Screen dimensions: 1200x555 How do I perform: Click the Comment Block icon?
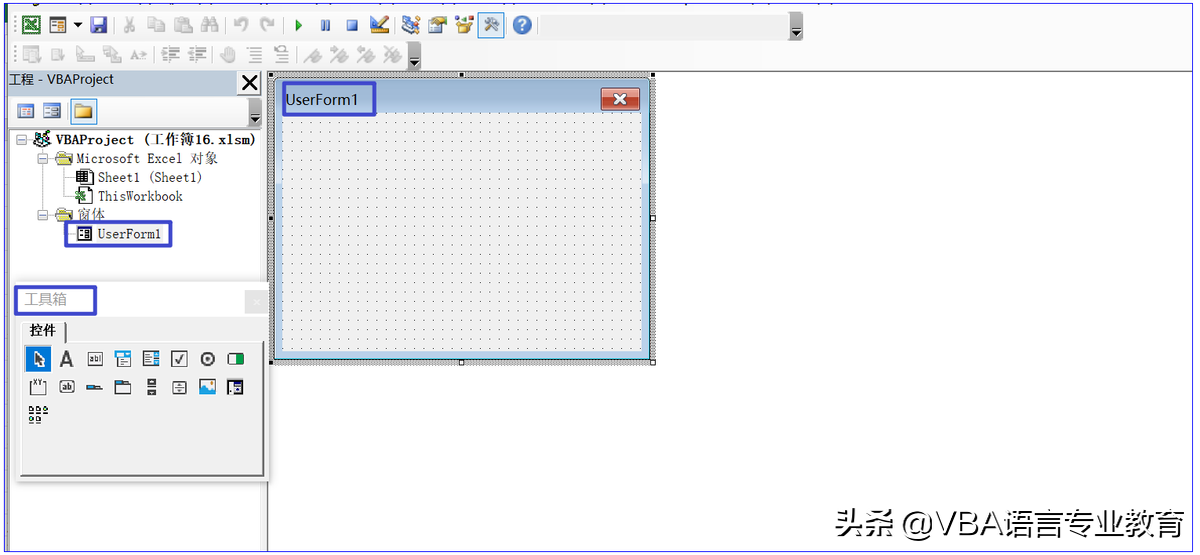tap(255, 55)
